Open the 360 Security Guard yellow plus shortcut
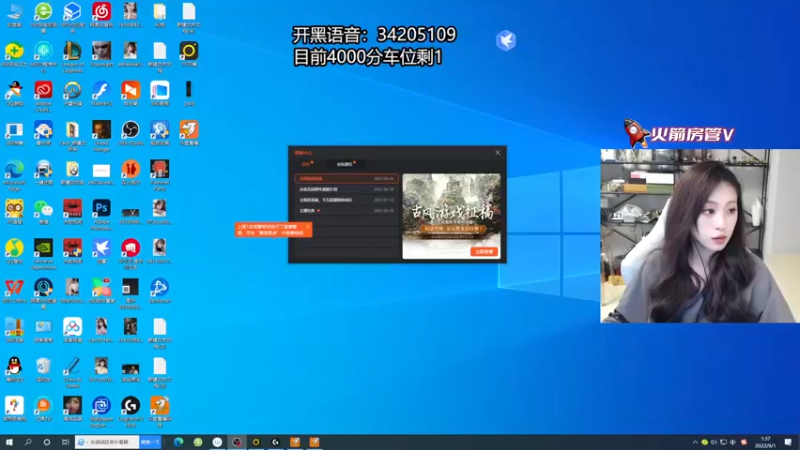 (x=14, y=55)
